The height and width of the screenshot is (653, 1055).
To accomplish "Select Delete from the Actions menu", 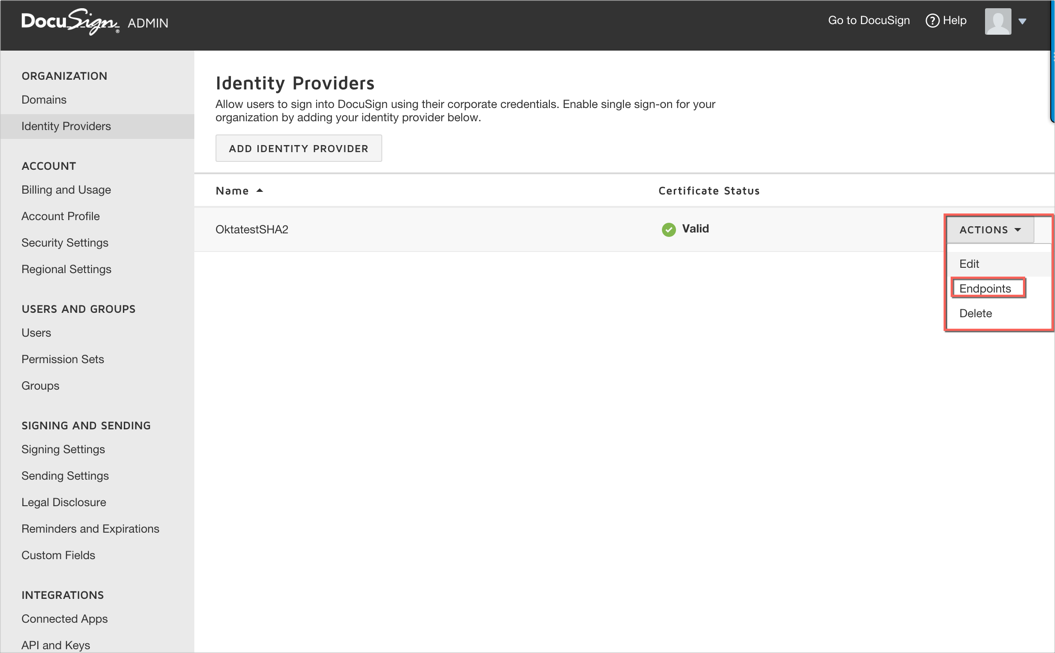I will coord(975,314).
